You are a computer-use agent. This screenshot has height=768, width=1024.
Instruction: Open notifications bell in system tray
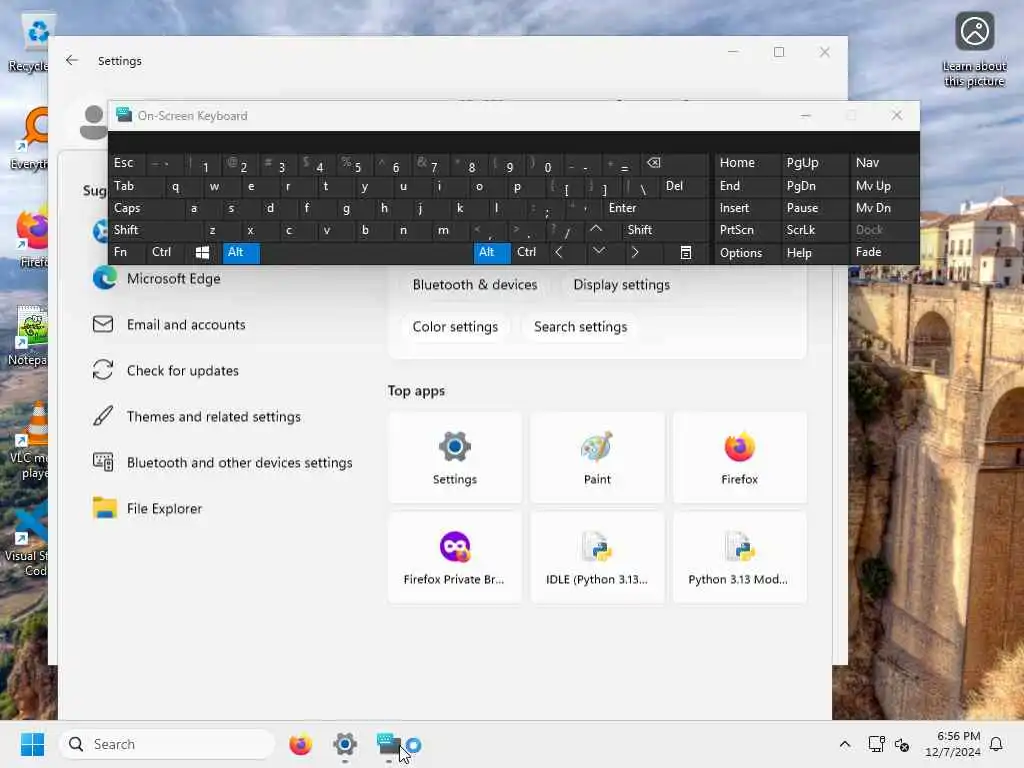996,744
